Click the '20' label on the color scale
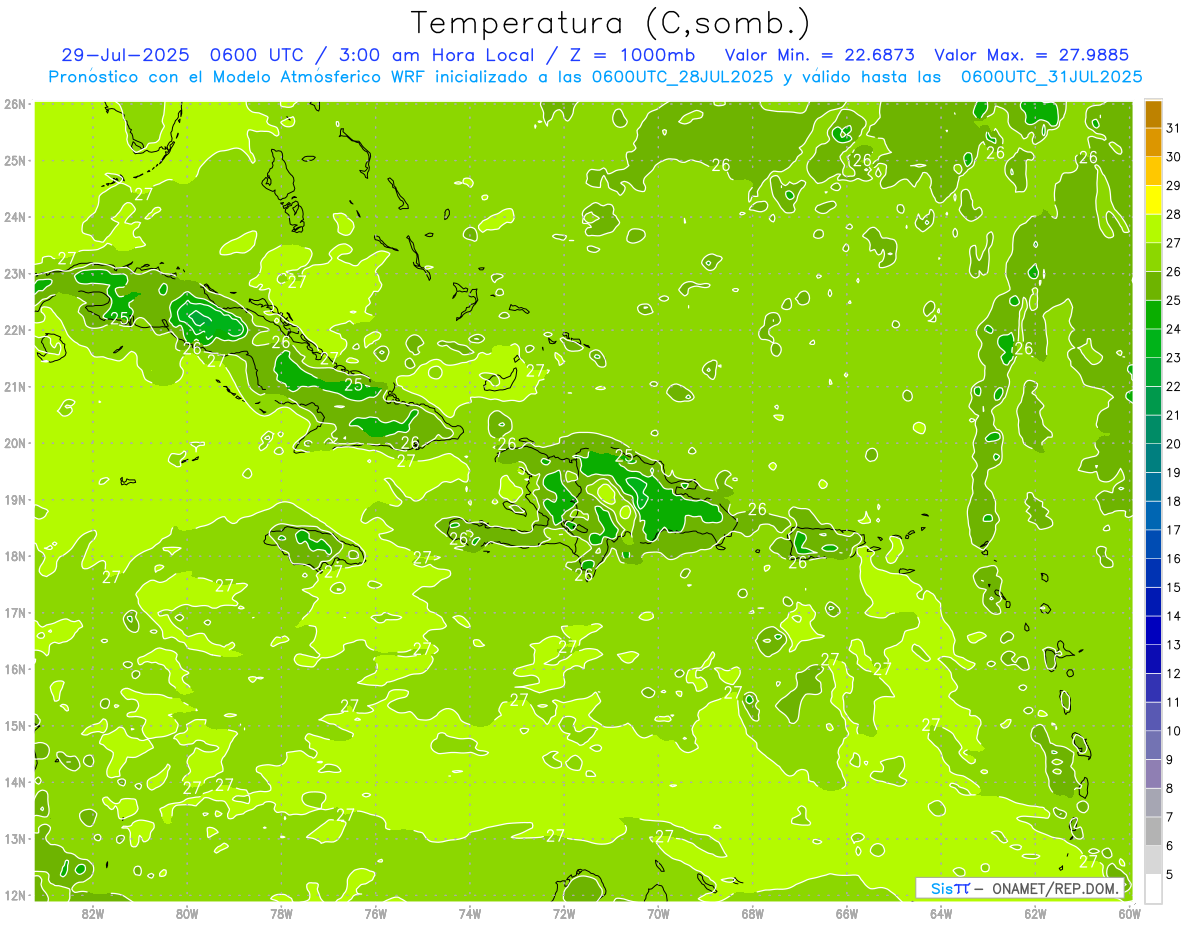The image size is (1200, 927). pyautogui.click(x=1174, y=444)
